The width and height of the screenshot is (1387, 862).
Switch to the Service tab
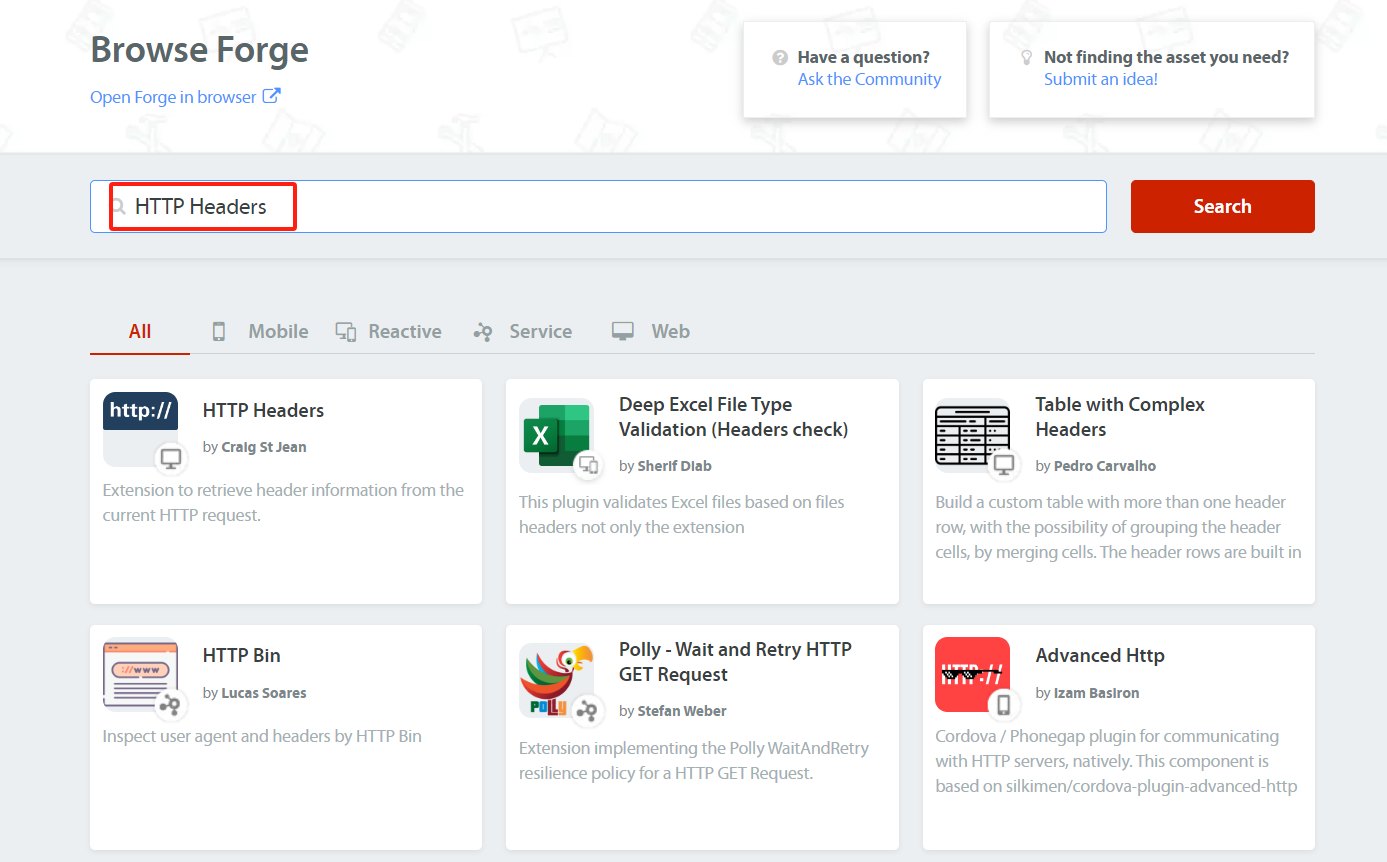(x=523, y=331)
